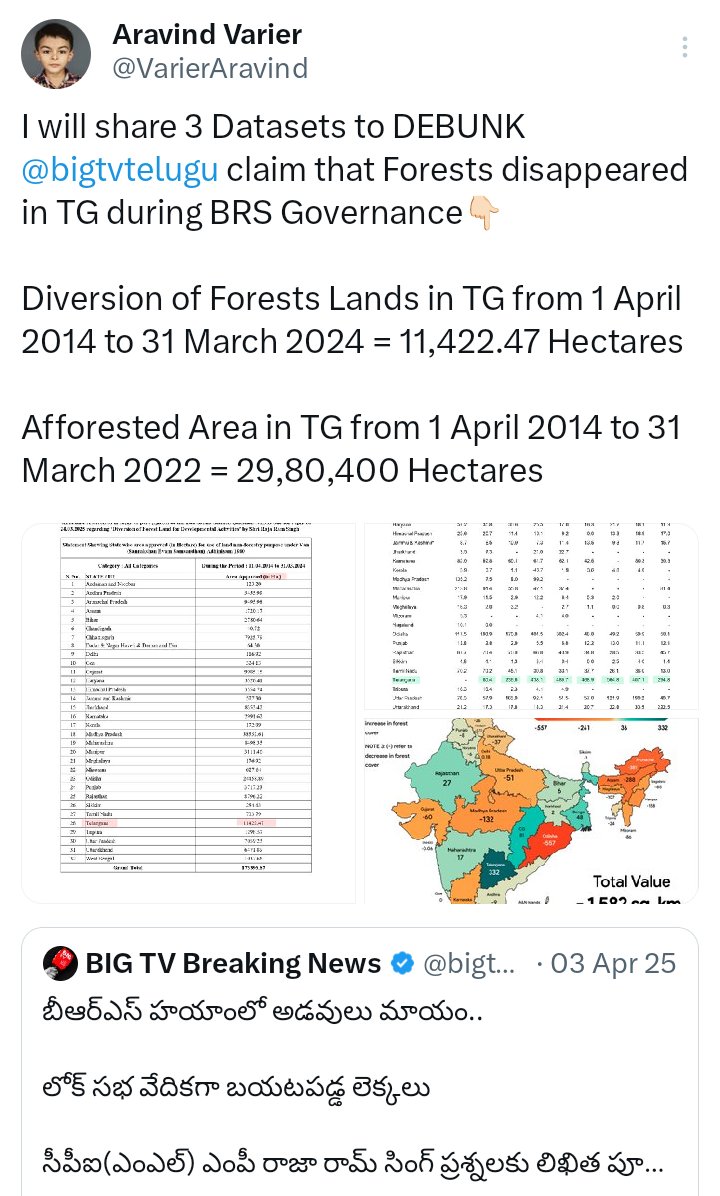This screenshot has width=720, height=1196.
Task: Open Aravind Varier's profile picture
Action: click(x=56, y=53)
